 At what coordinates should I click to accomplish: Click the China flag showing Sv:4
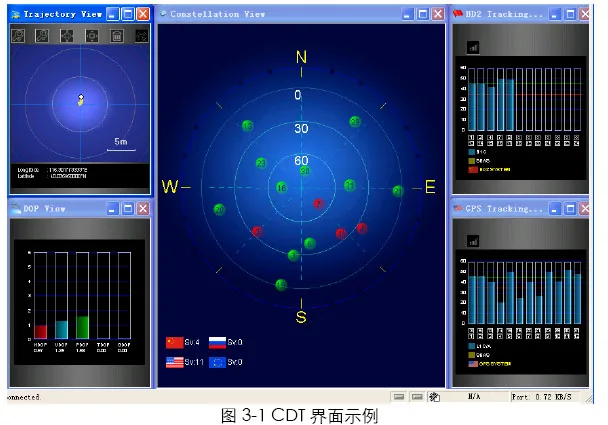(x=174, y=342)
